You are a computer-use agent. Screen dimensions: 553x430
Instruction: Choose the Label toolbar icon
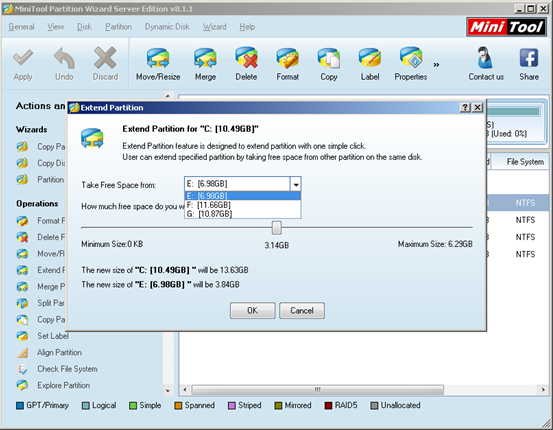pos(370,58)
